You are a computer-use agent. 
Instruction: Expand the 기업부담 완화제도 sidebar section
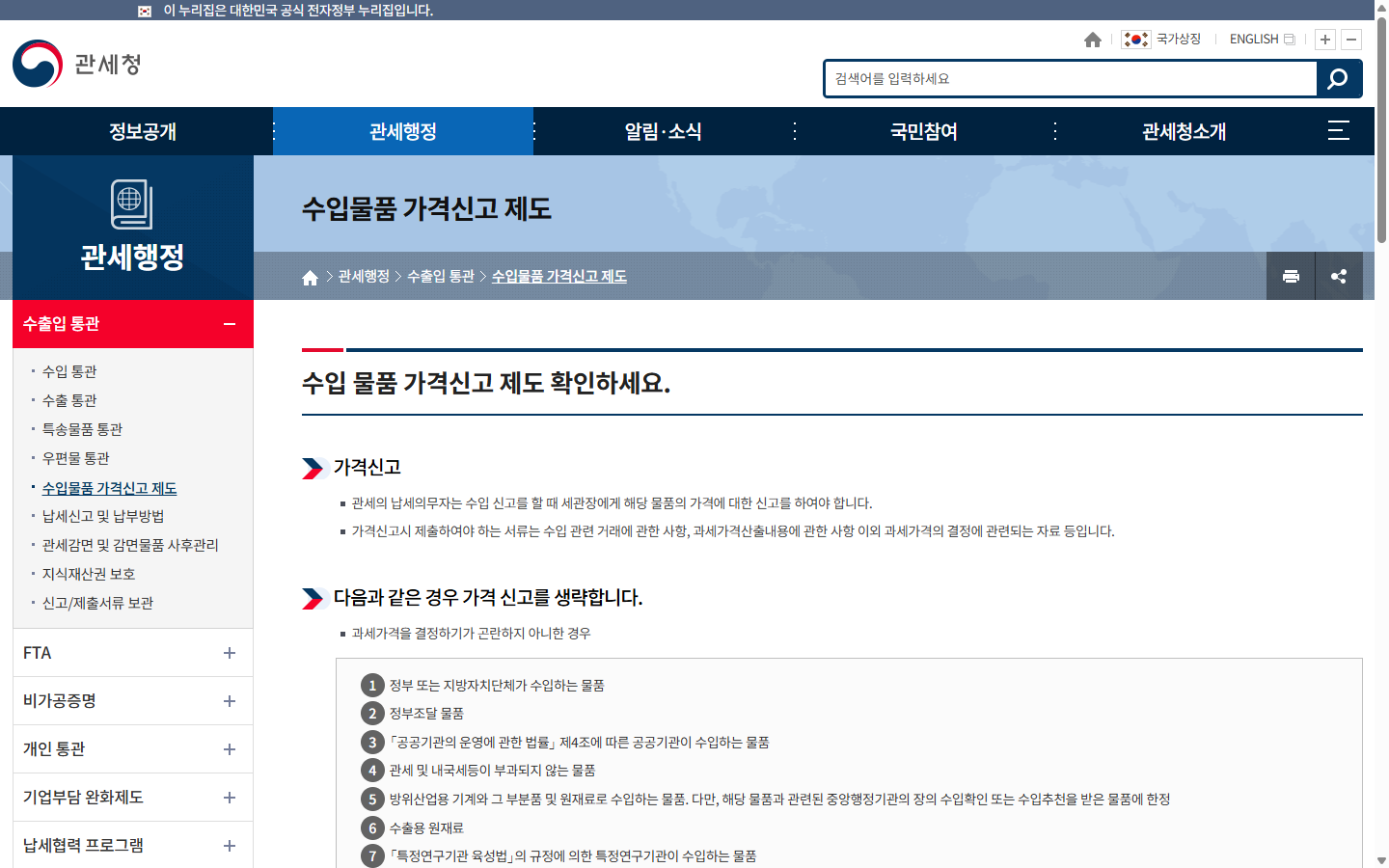[x=133, y=798]
